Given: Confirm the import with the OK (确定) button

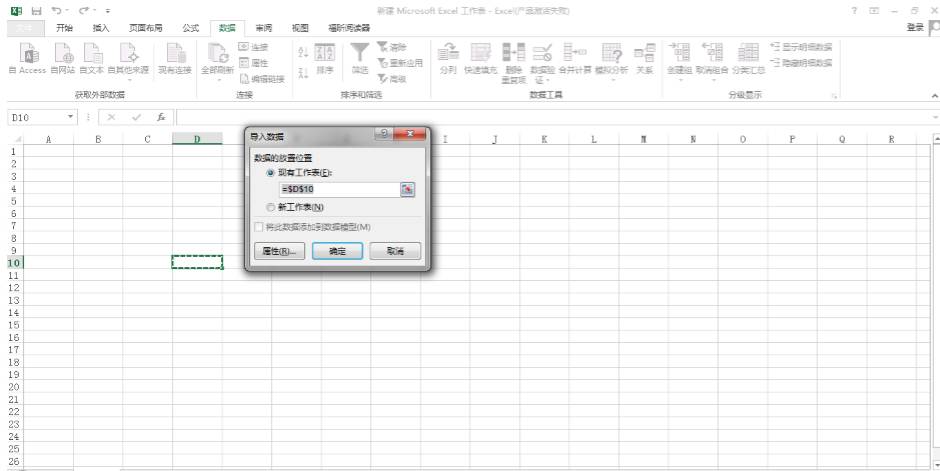Looking at the screenshot, I should point(338,251).
